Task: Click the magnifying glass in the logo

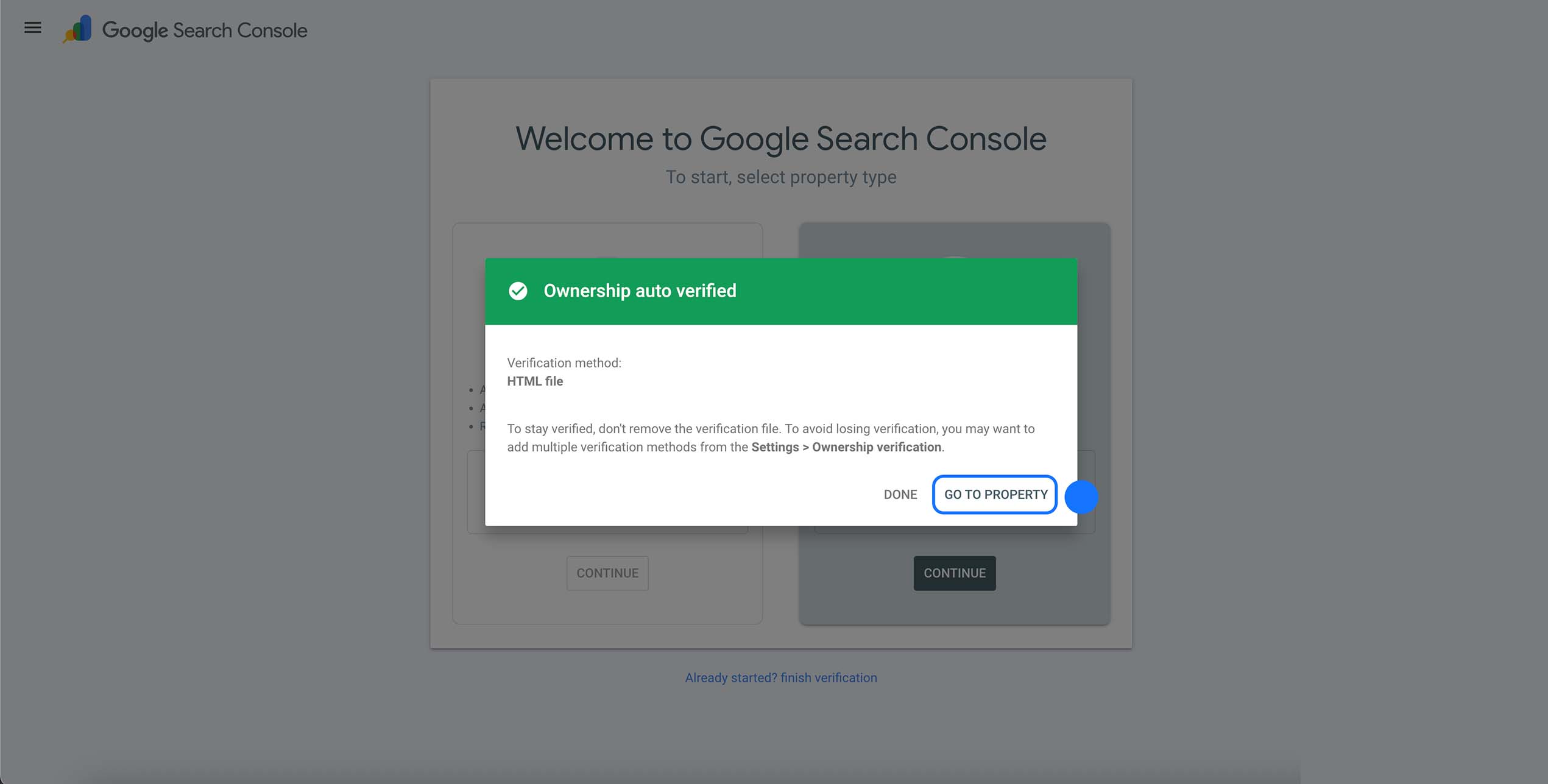Action: [x=69, y=35]
